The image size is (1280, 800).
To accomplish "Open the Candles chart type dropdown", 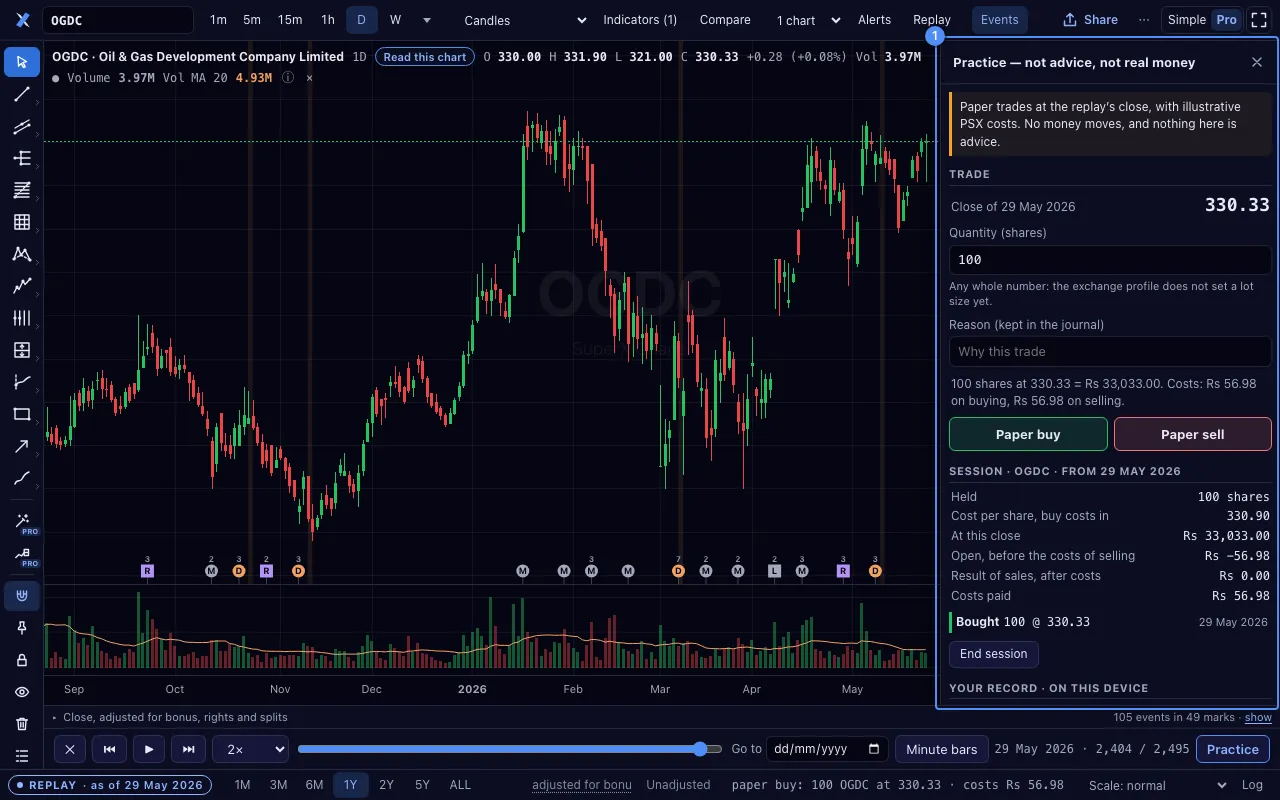I will (524, 20).
